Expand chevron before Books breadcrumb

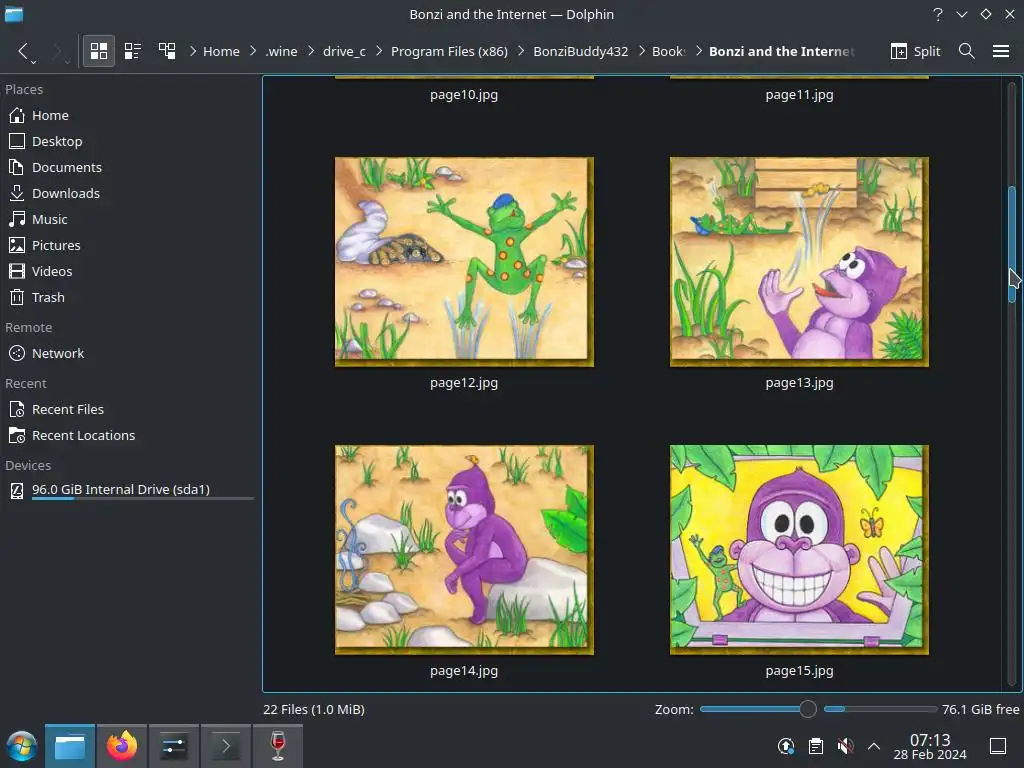pos(641,51)
